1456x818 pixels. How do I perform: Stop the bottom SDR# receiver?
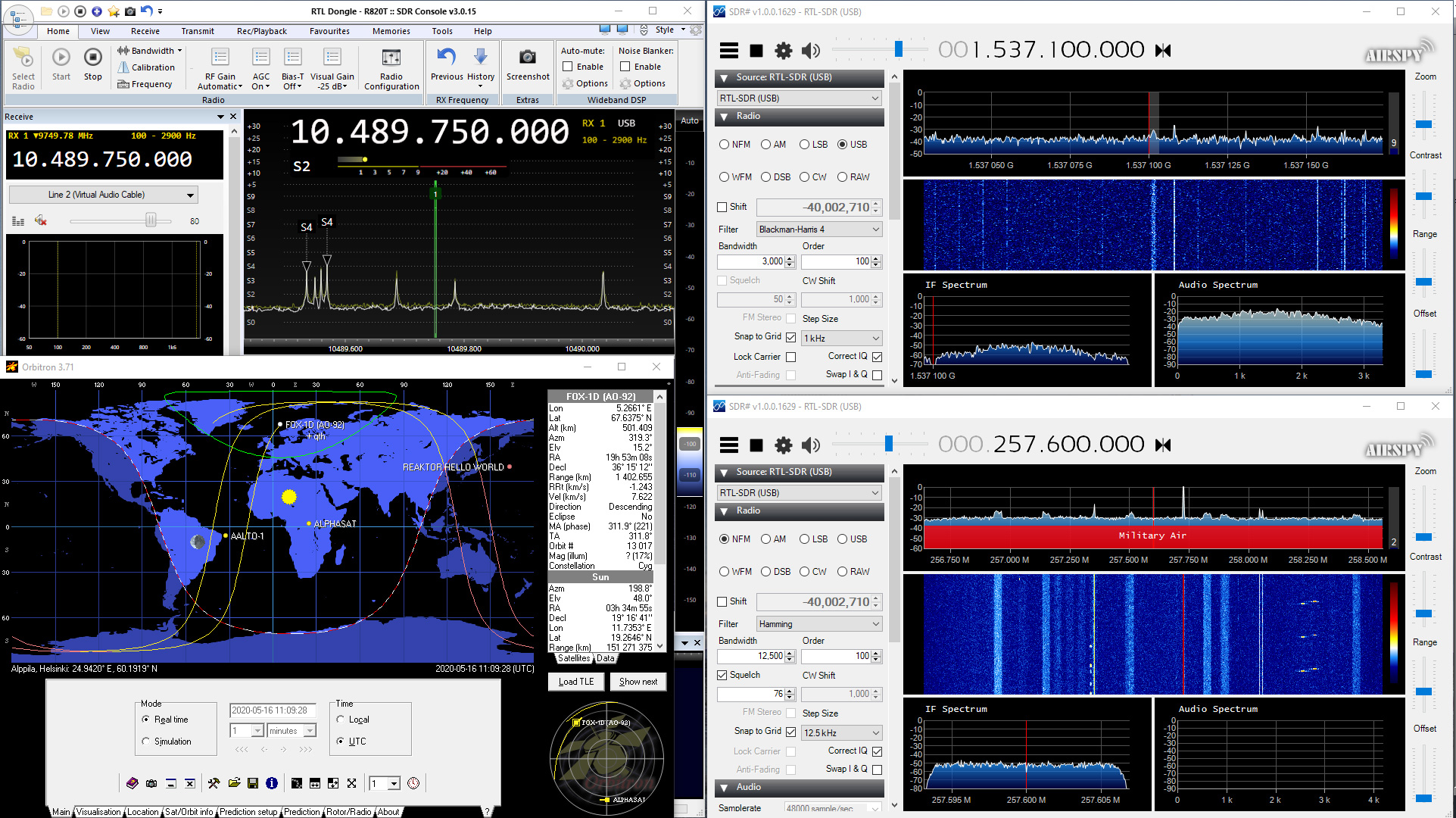tap(756, 445)
